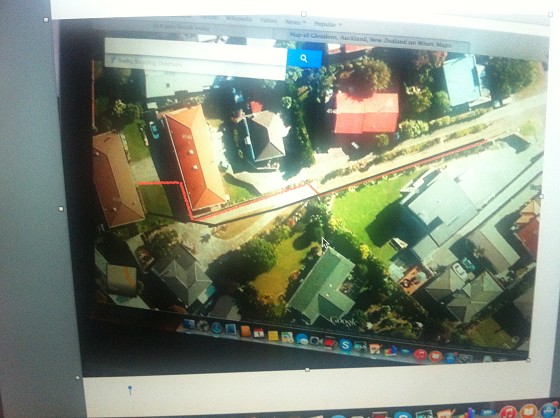Click the green-roofed house on the map
Image resolution: width=560 pixels, height=418 pixels.
[322, 287]
